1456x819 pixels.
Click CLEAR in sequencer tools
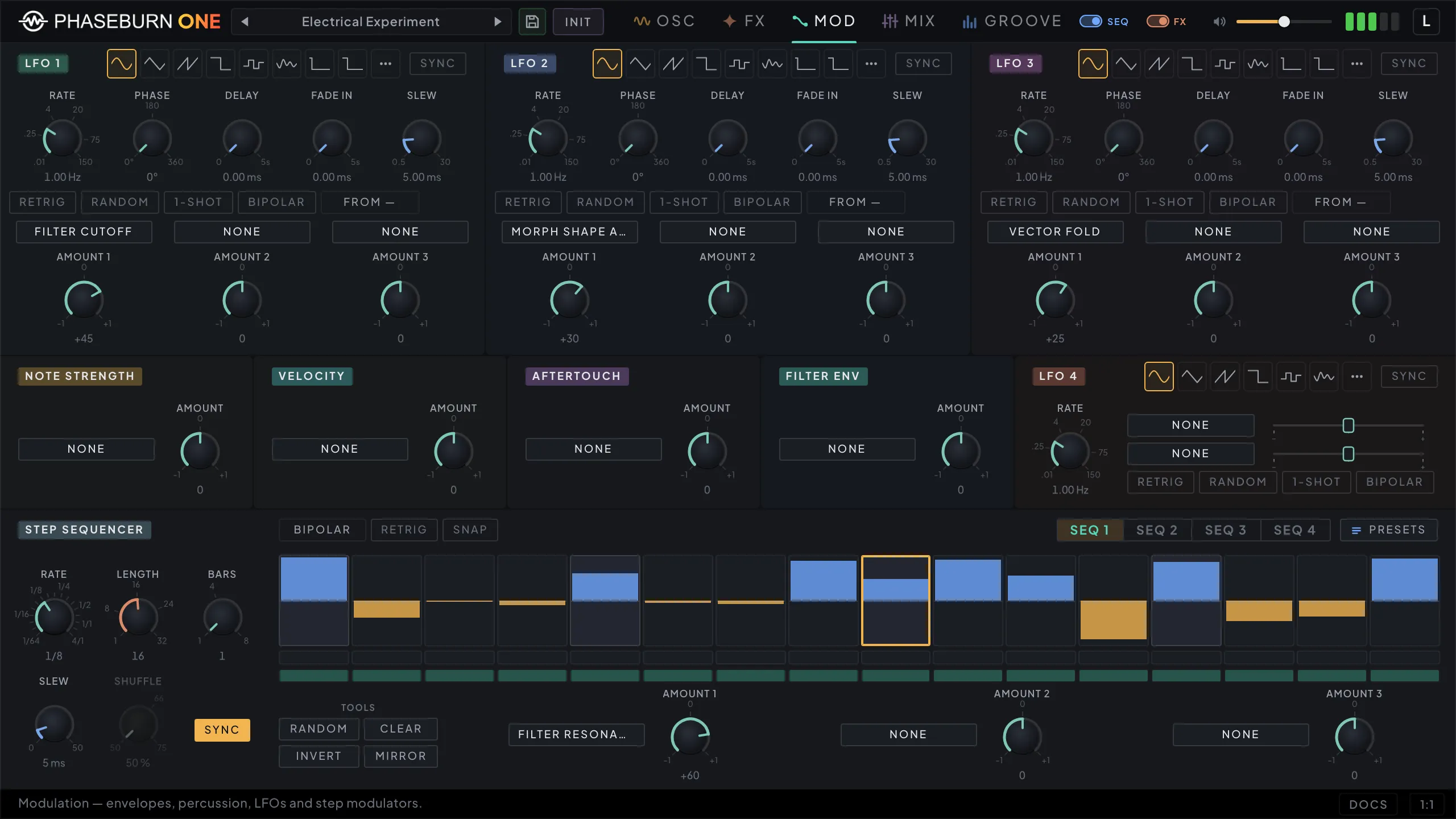pos(401,729)
